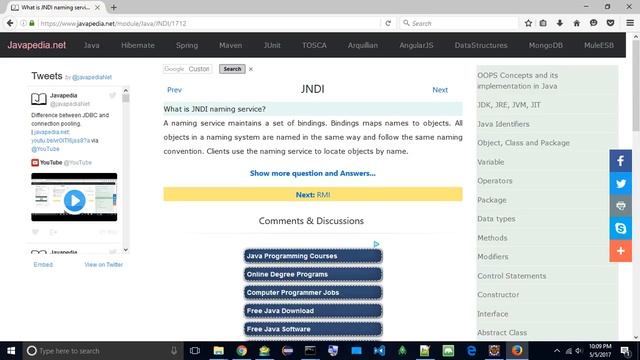Show more question and Answers link
The image size is (640, 360).
313,173
